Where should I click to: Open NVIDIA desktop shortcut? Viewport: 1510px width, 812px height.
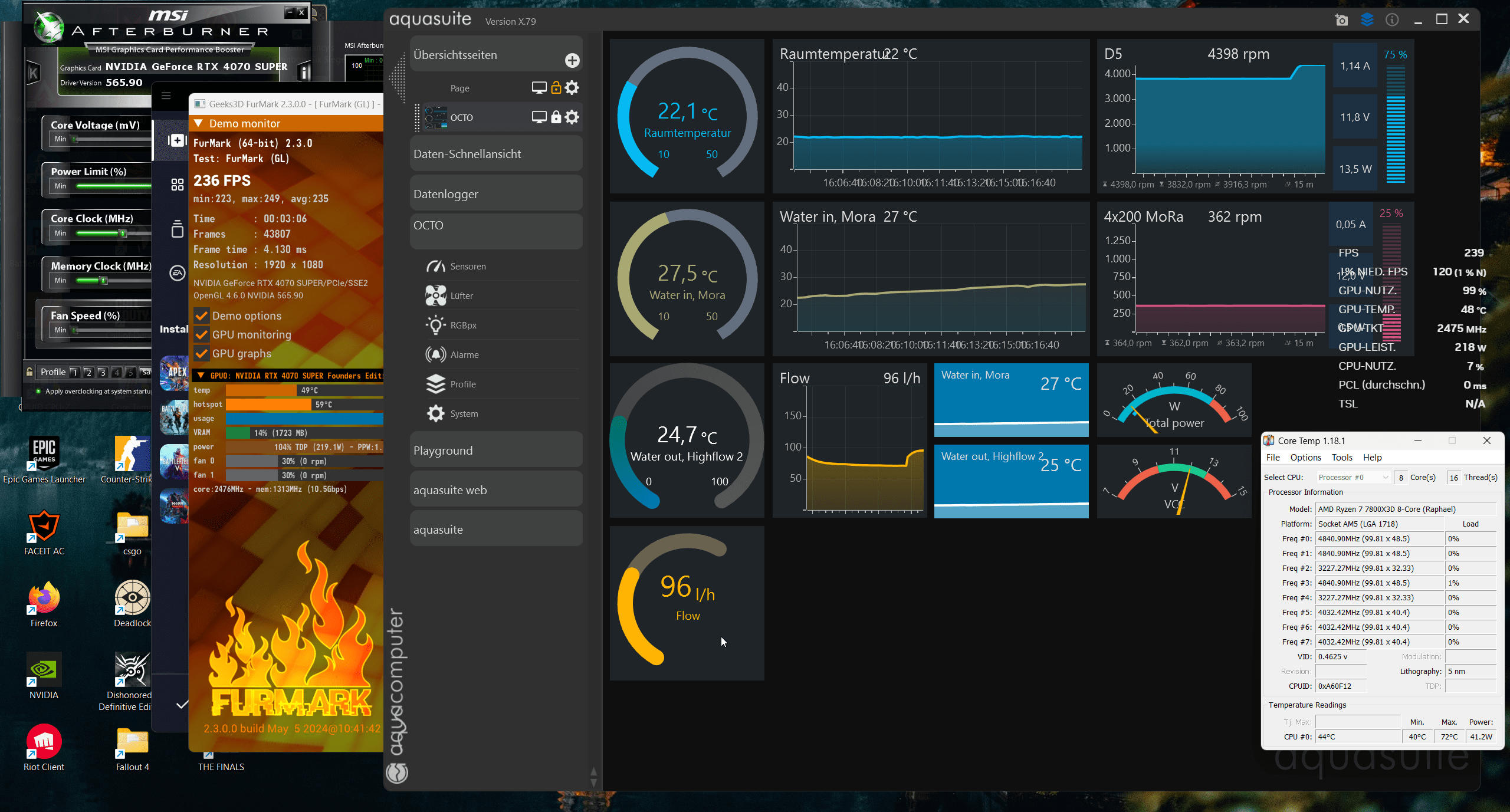click(x=44, y=676)
